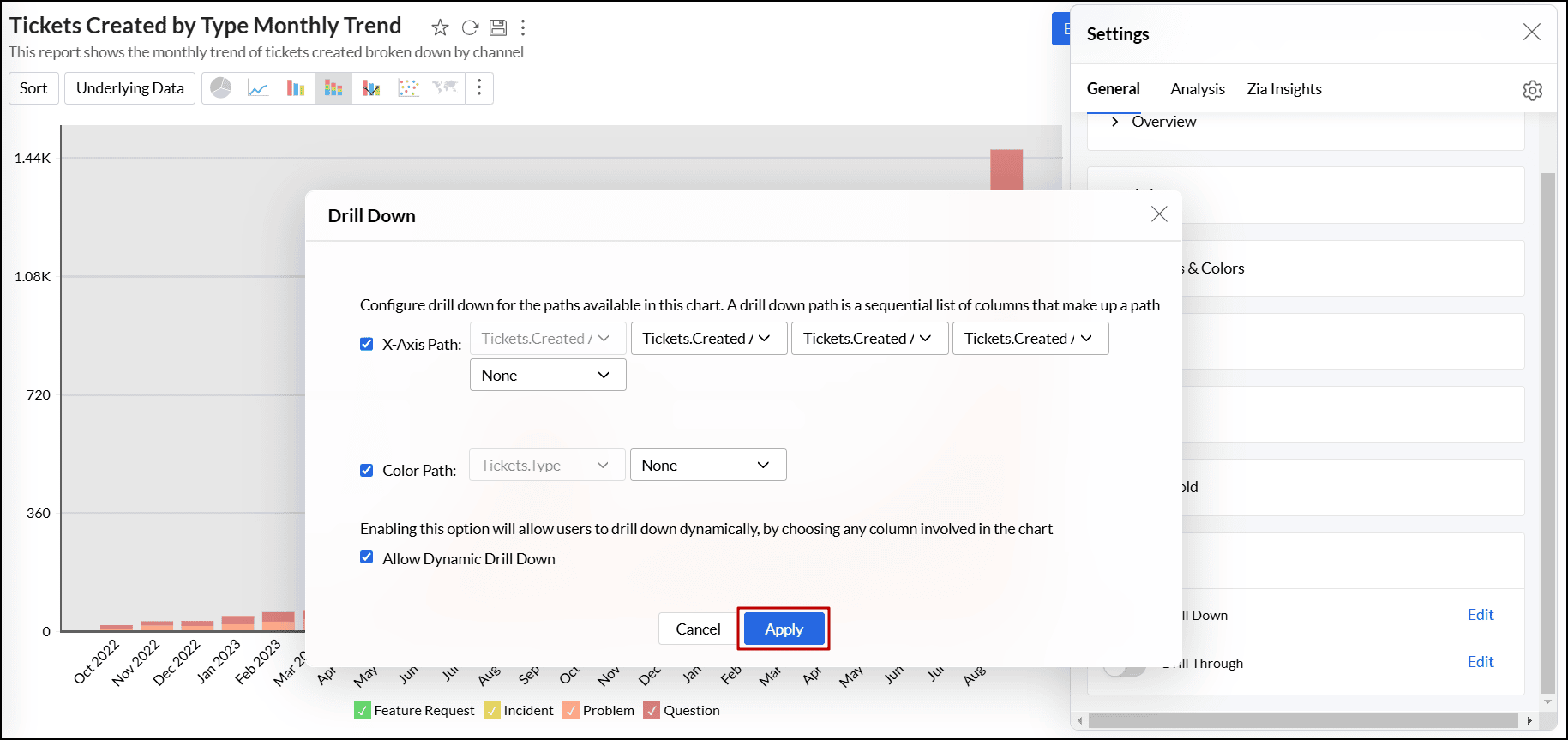Mark report as favorite with star
The height and width of the screenshot is (740, 1568).
pos(440,27)
